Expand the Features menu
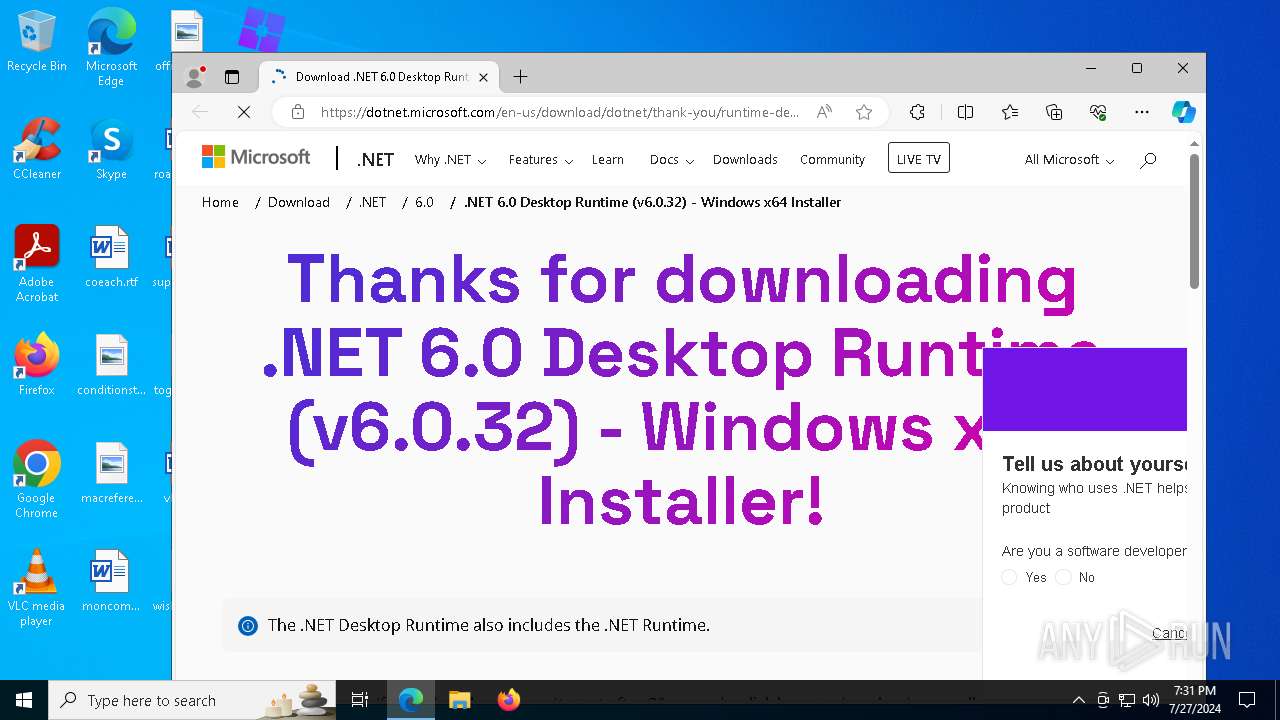This screenshot has width=1280, height=720. (540, 159)
